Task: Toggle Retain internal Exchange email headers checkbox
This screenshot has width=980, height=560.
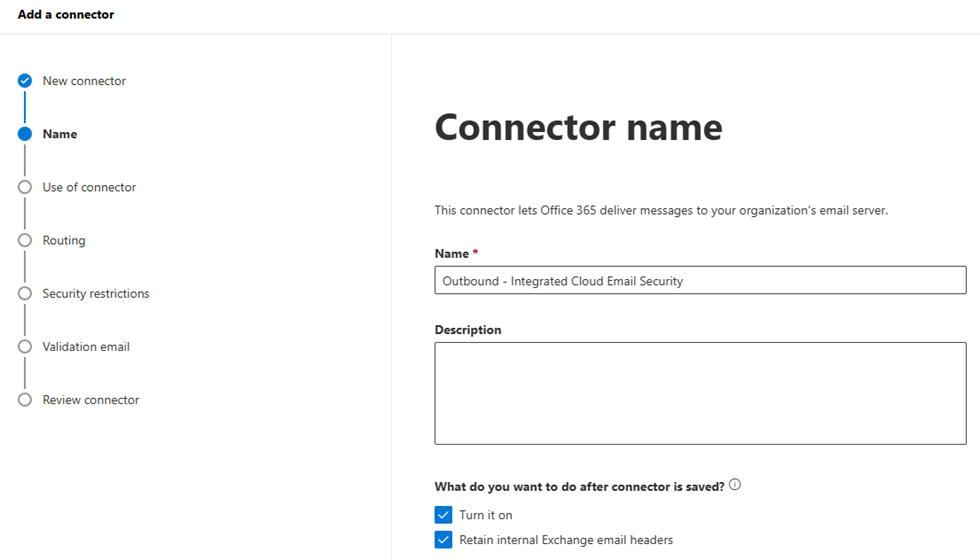Action: 444,540
